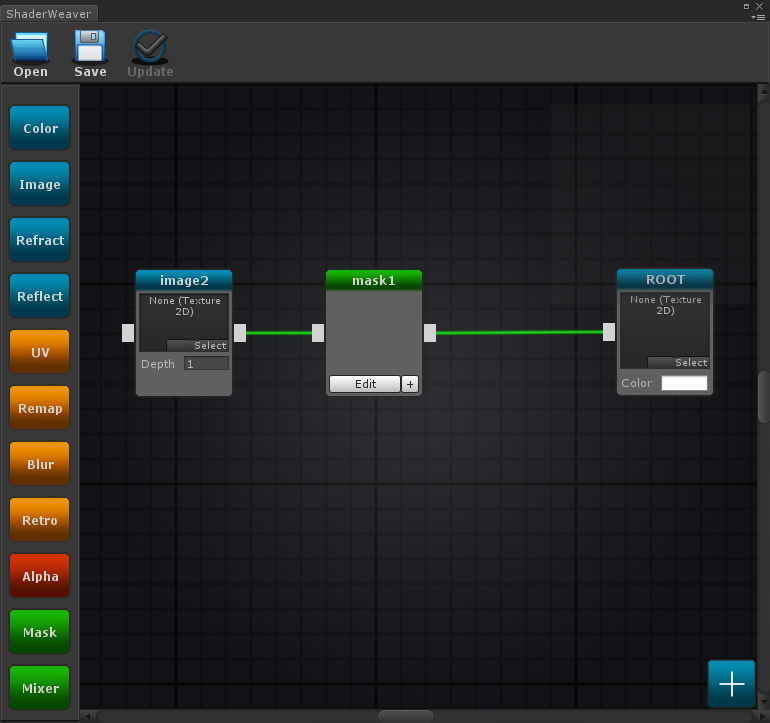Add a Mixer node from sidebar

click(x=40, y=688)
